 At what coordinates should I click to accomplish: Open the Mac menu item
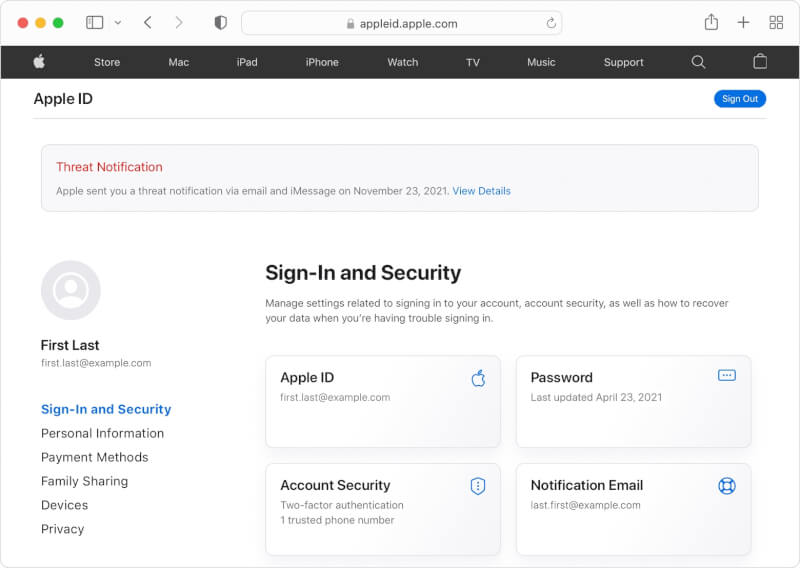pyautogui.click(x=179, y=62)
